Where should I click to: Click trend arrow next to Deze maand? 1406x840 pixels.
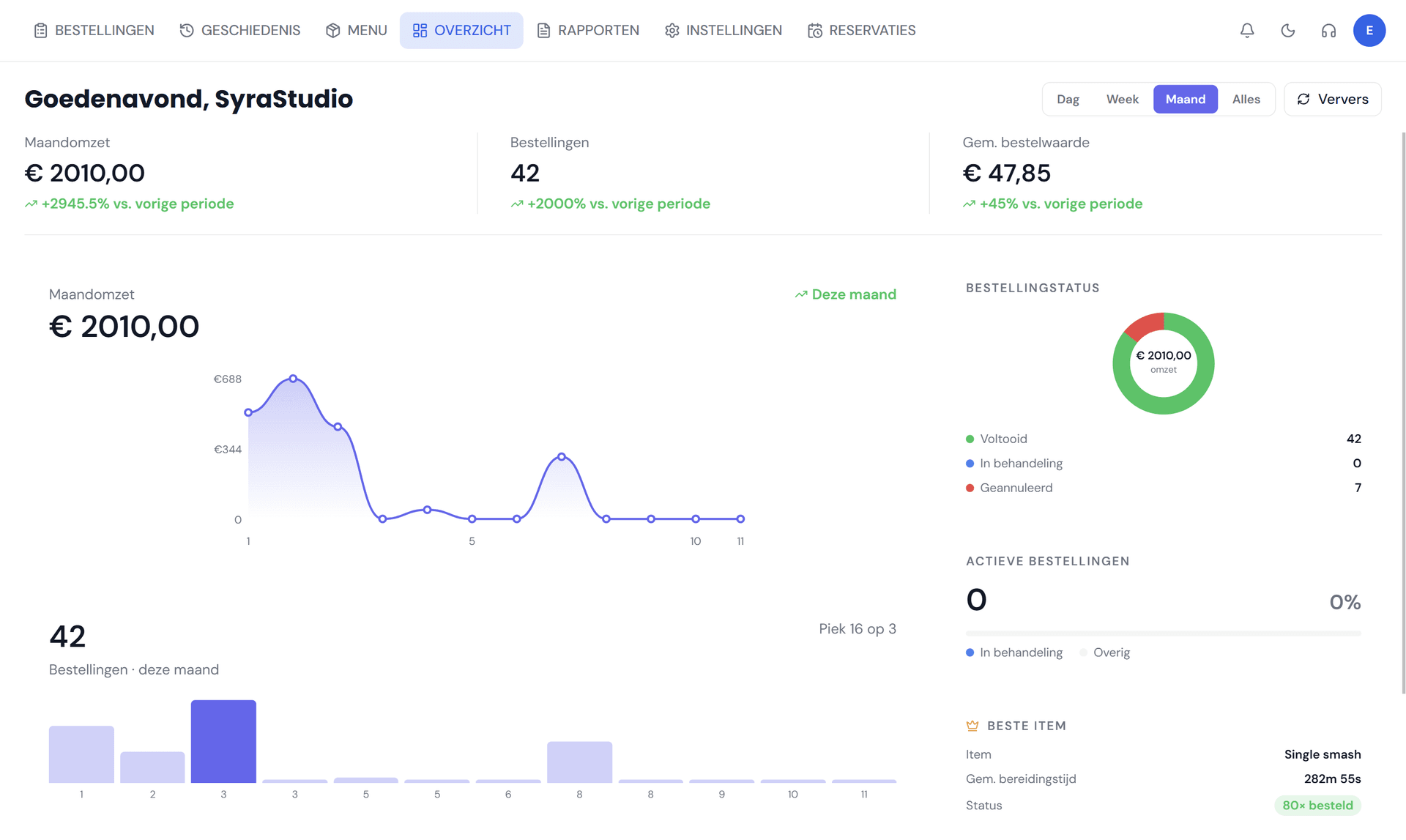(801, 294)
